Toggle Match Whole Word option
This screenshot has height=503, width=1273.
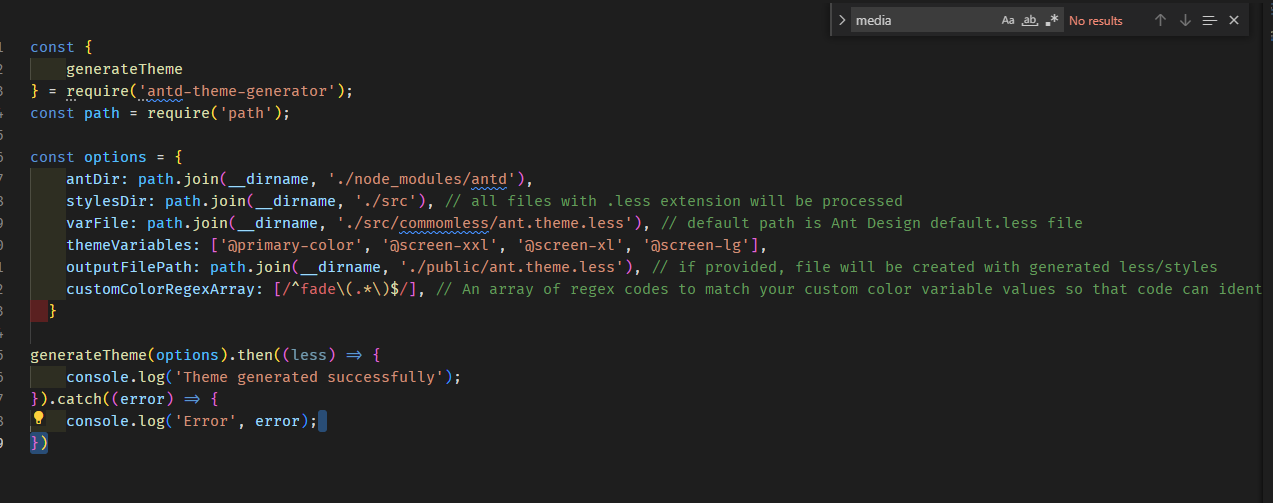click(x=1030, y=20)
